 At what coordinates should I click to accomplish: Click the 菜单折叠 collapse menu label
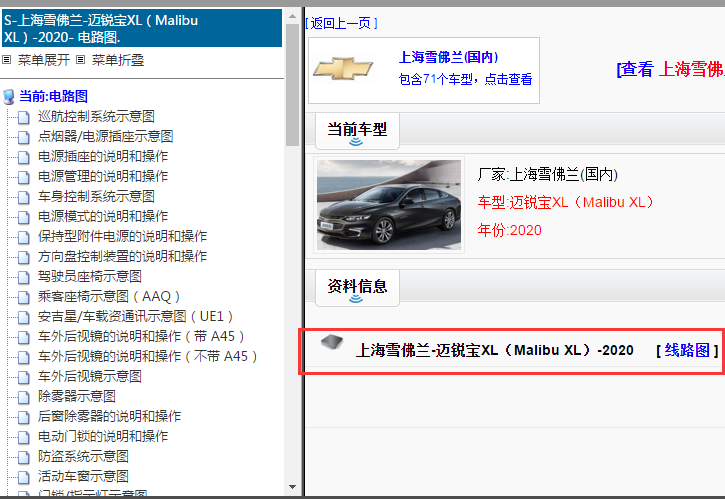coord(118,60)
